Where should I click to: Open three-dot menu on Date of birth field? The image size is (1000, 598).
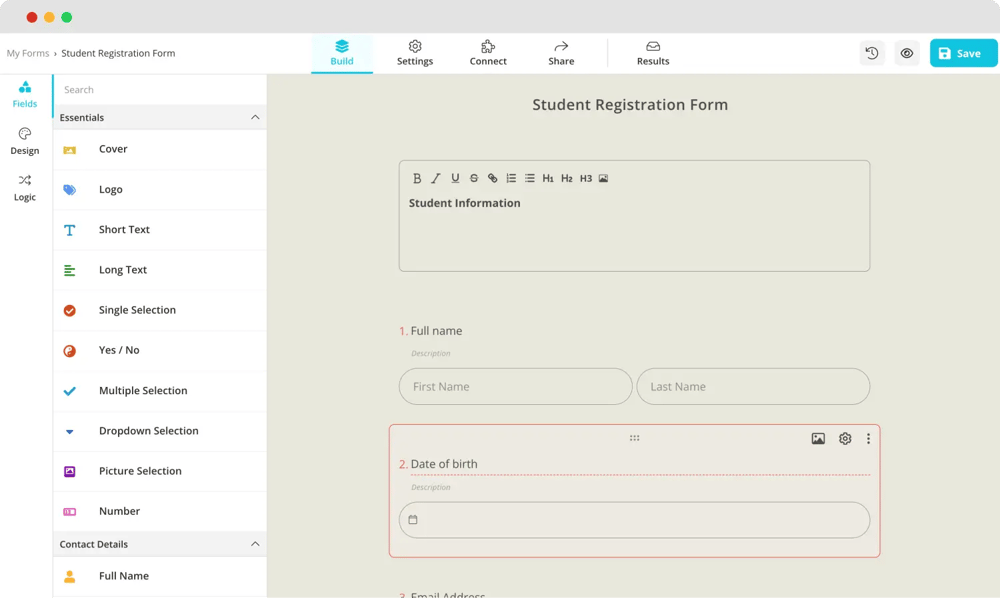(x=868, y=439)
